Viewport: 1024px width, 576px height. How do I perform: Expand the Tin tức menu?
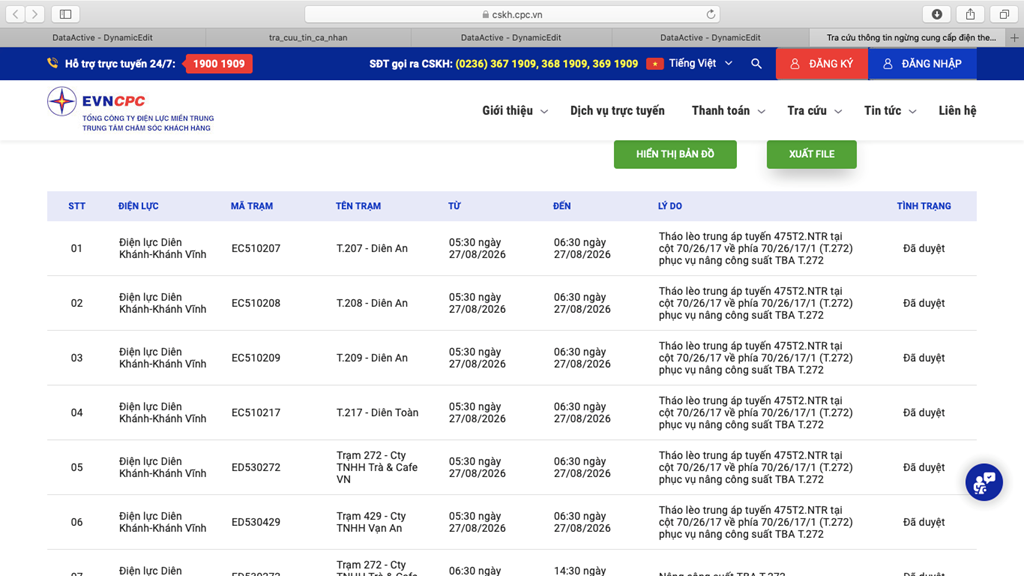(890, 110)
